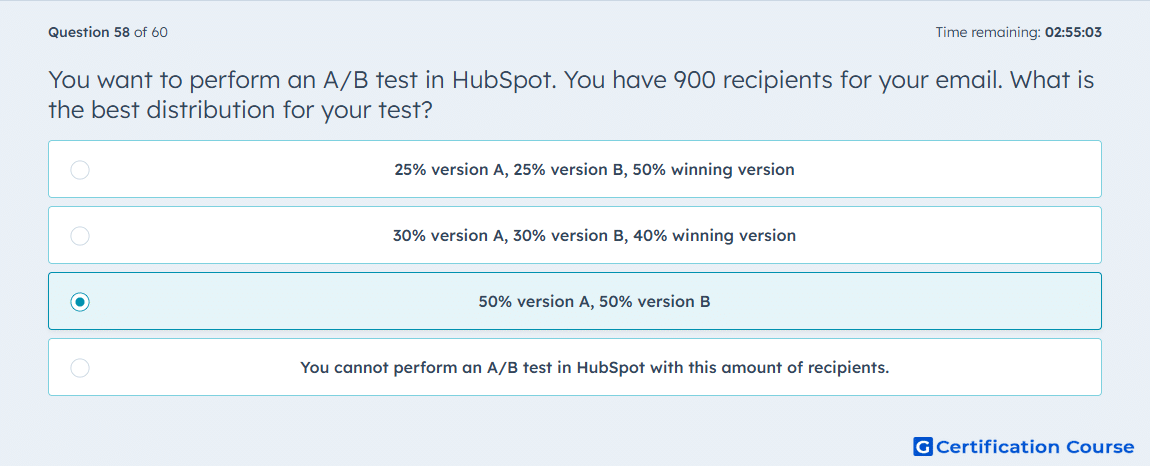Click the selected 50% version A radio button
Screen dimensions: 1150x466
click(80, 302)
